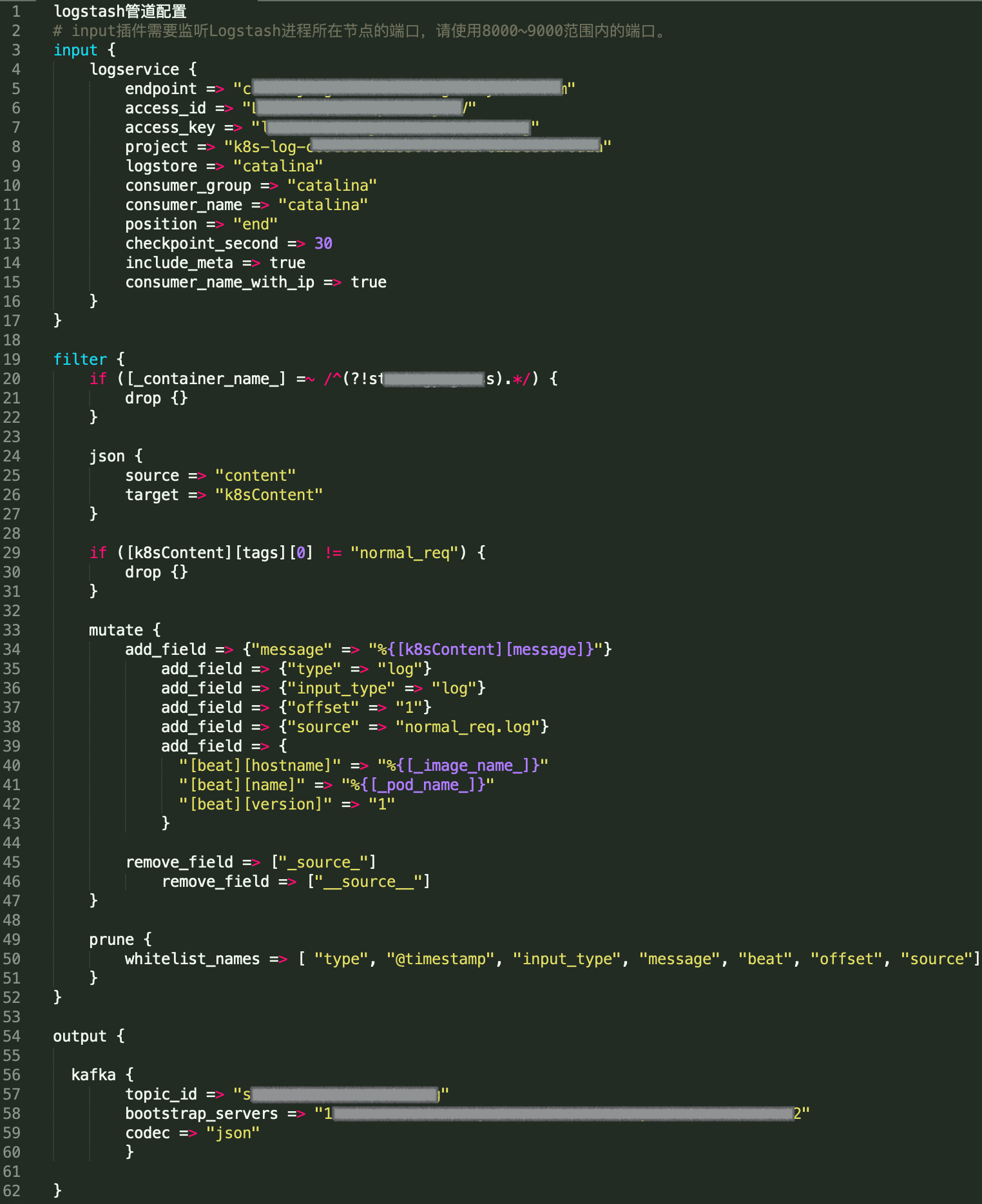Click the "output" keyword on line 54
The height and width of the screenshot is (1204, 982).
80,1036
